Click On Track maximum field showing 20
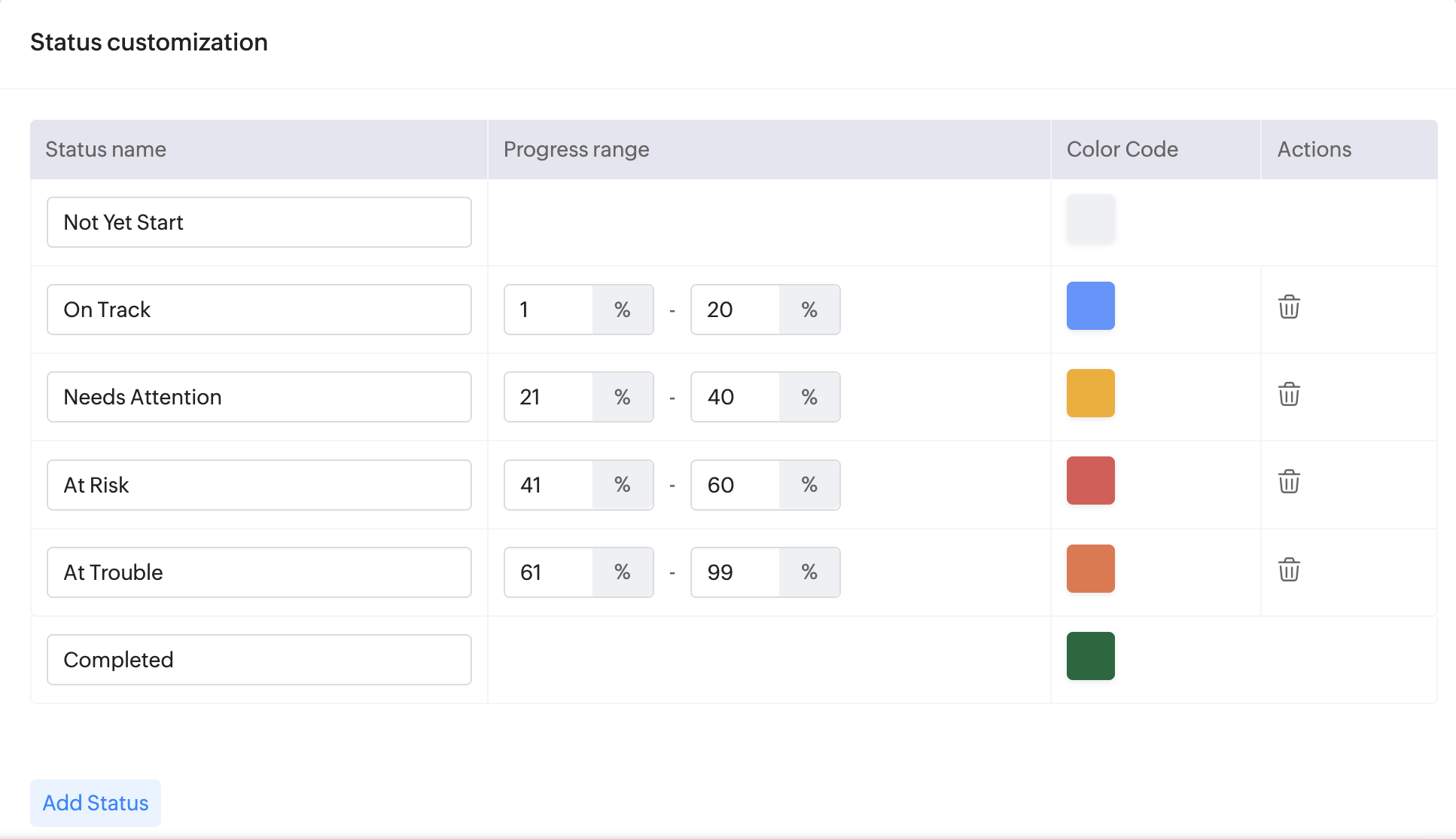This screenshot has height=839, width=1456. click(736, 310)
